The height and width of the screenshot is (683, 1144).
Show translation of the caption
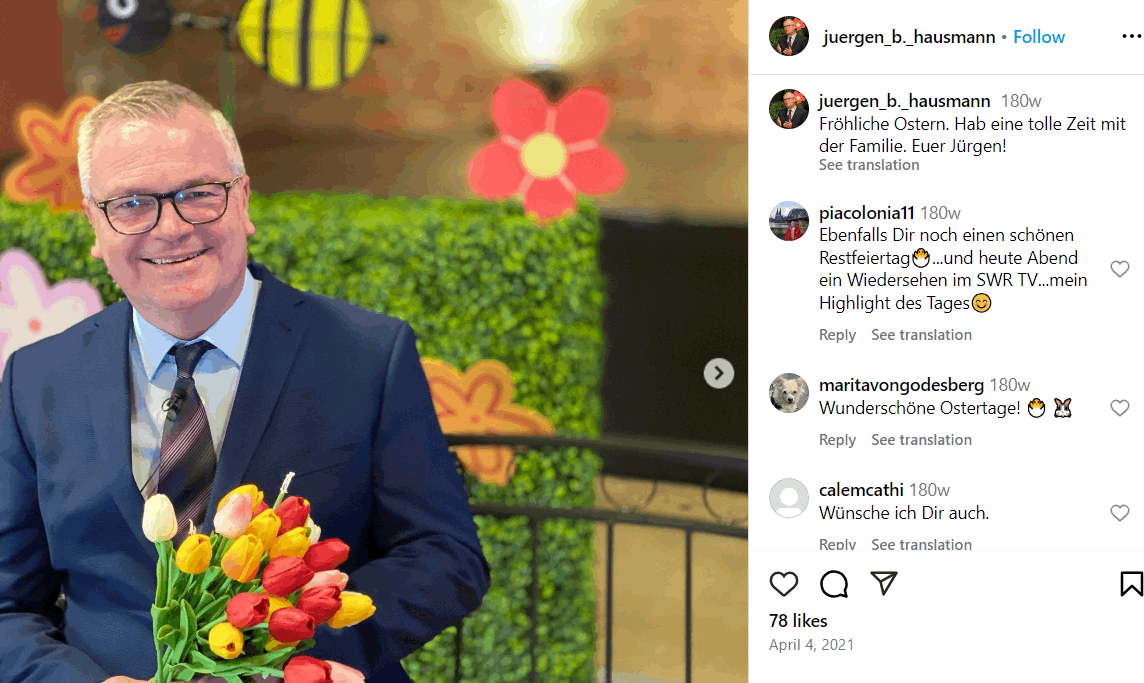[x=869, y=165]
